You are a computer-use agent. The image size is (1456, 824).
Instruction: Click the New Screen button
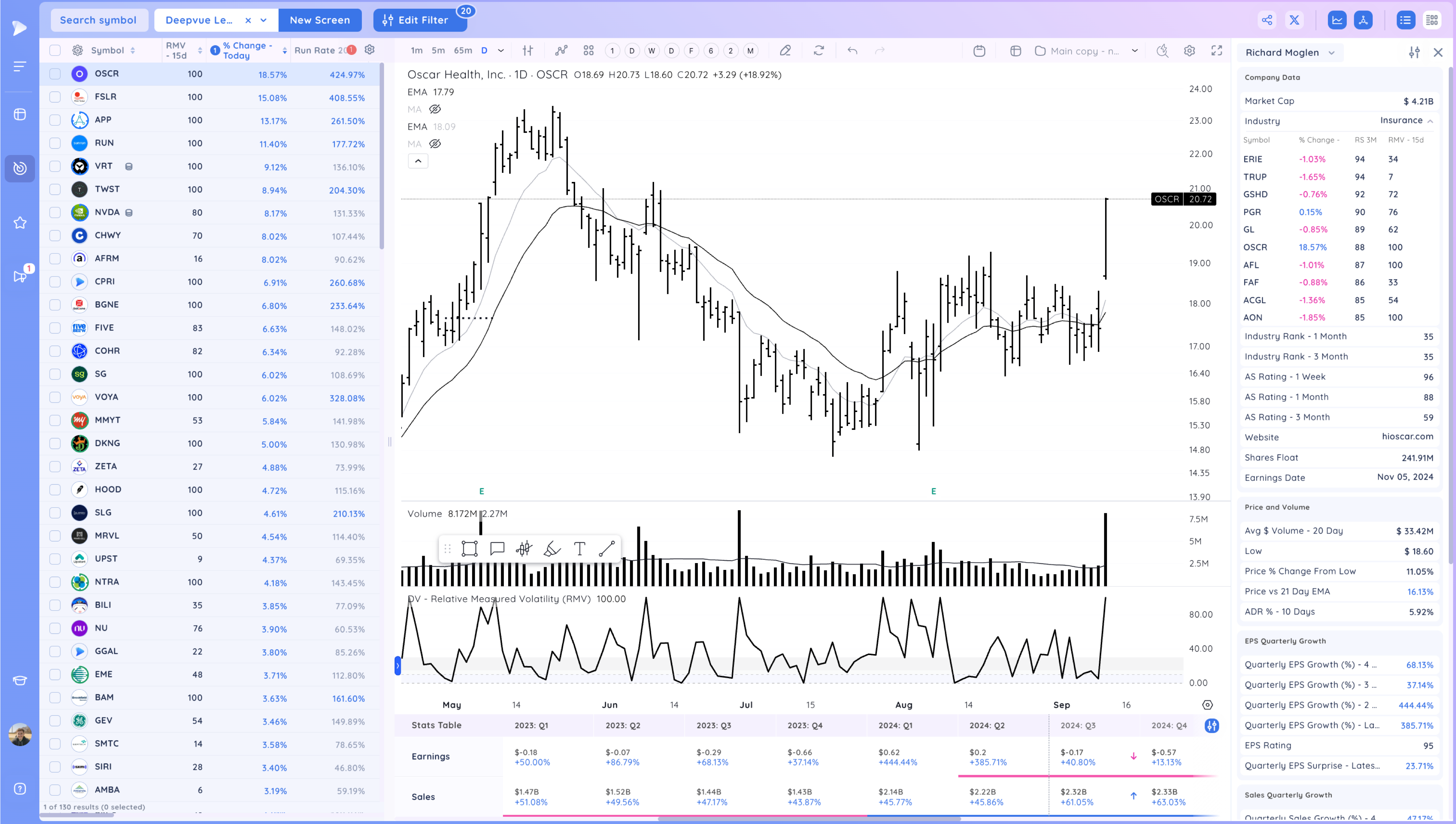[320, 20]
